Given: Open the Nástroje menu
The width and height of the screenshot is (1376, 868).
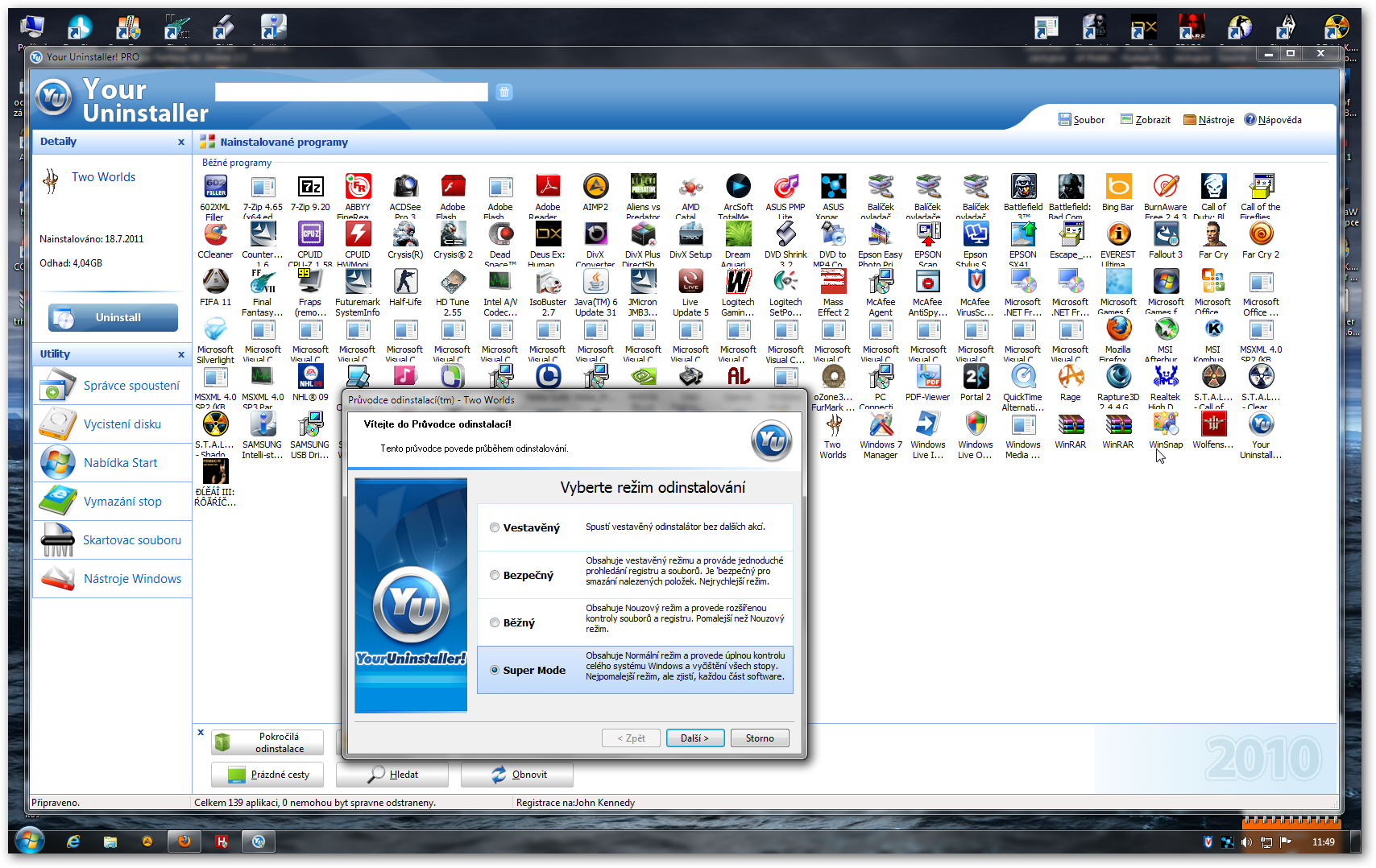Looking at the screenshot, I should pyautogui.click(x=1208, y=120).
